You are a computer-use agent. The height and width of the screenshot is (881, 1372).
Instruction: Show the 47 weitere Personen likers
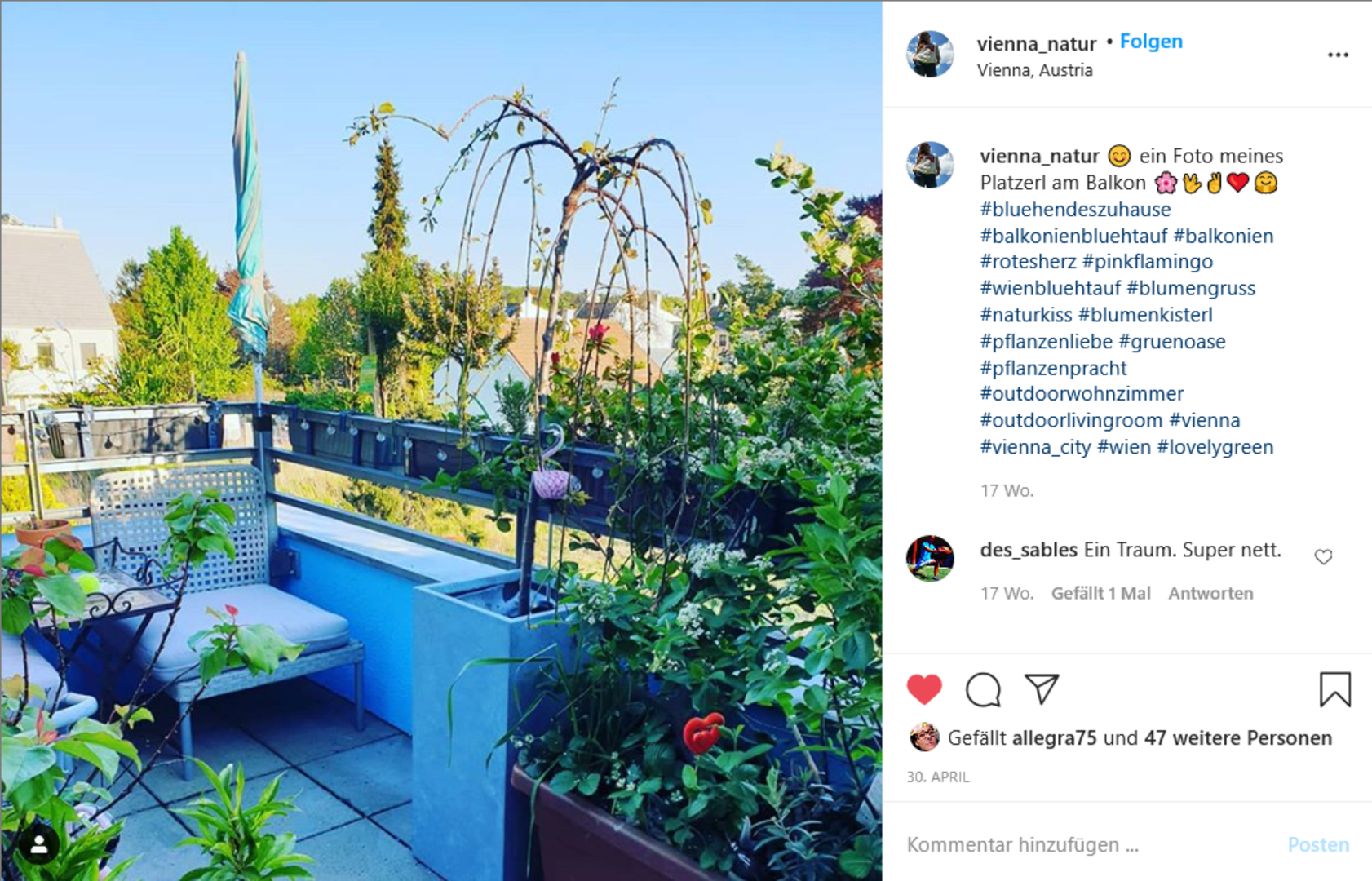pos(1237,738)
